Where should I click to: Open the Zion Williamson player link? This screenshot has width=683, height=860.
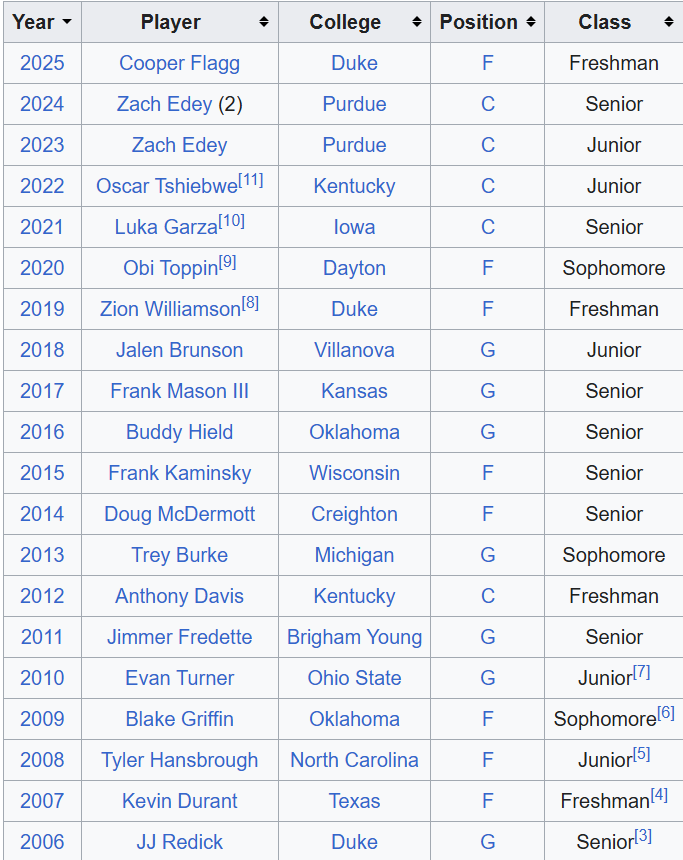coord(170,309)
